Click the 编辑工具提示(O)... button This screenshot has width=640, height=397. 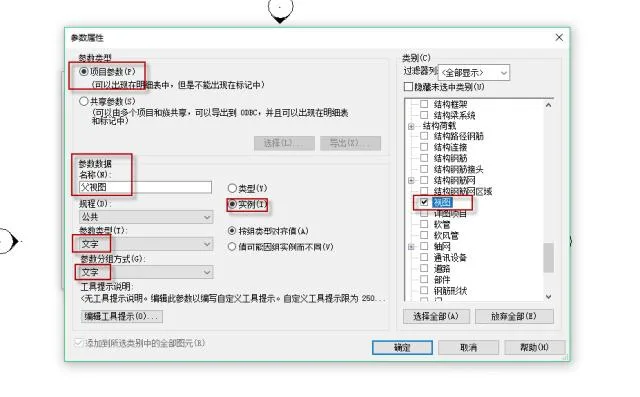point(122,316)
